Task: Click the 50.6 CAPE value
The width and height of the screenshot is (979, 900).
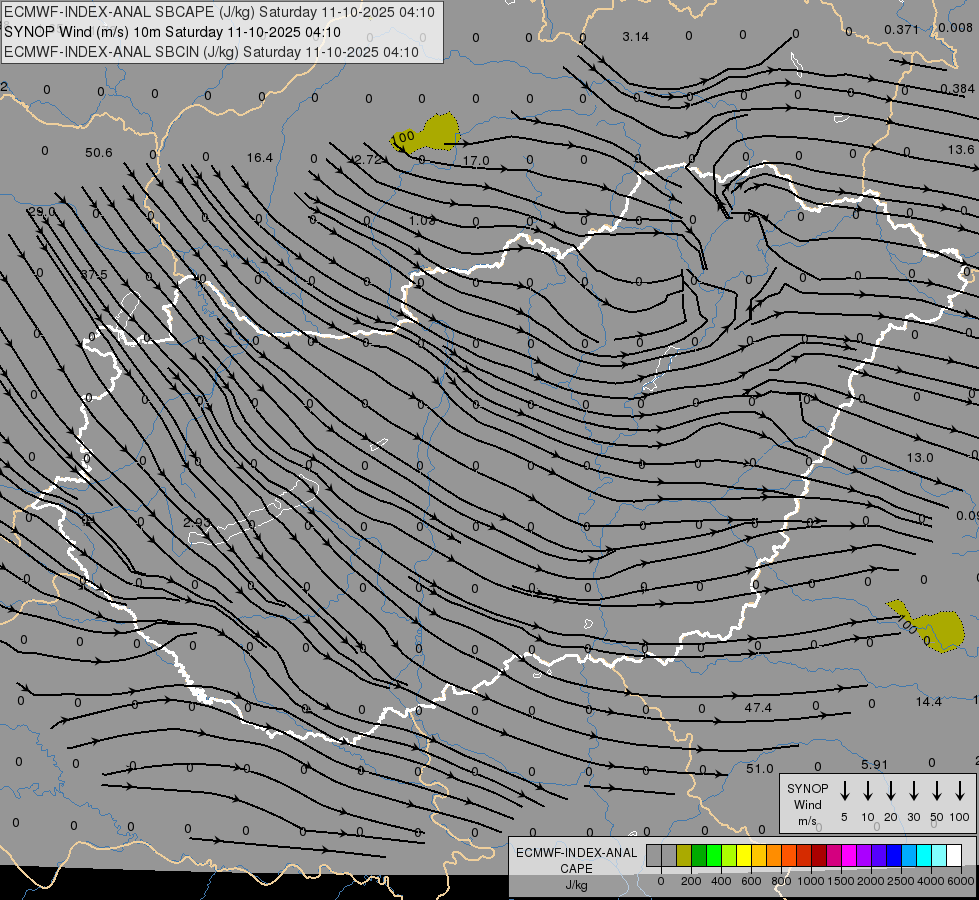Action: click(x=99, y=152)
